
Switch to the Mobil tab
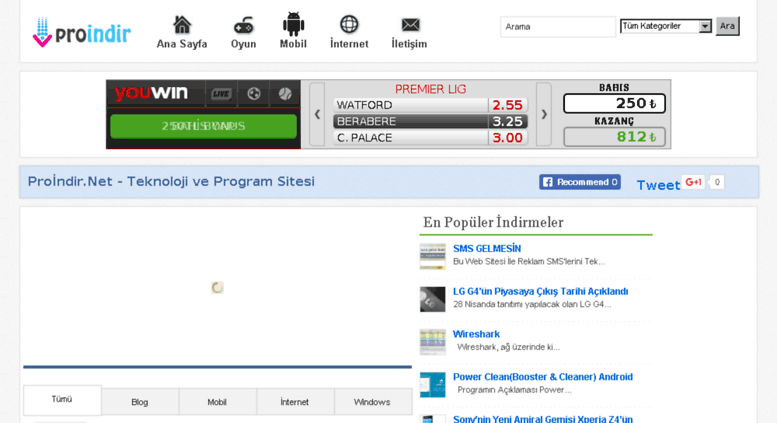tap(217, 402)
